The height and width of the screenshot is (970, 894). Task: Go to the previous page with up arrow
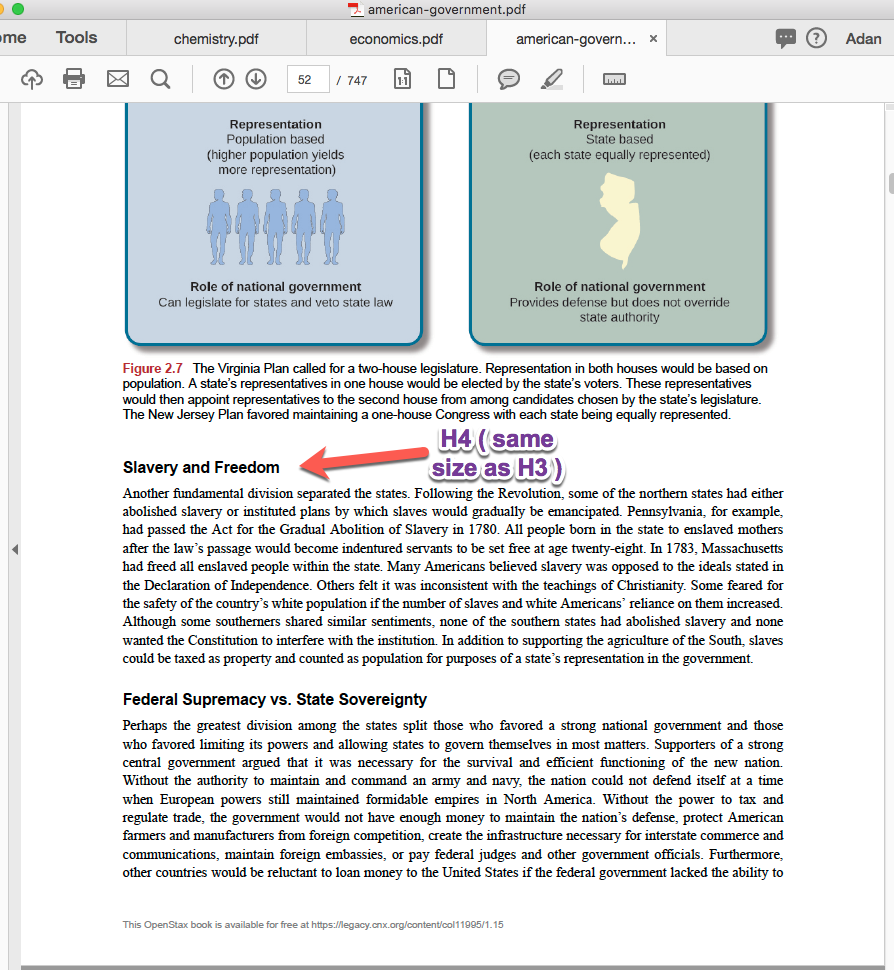[224, 79]
